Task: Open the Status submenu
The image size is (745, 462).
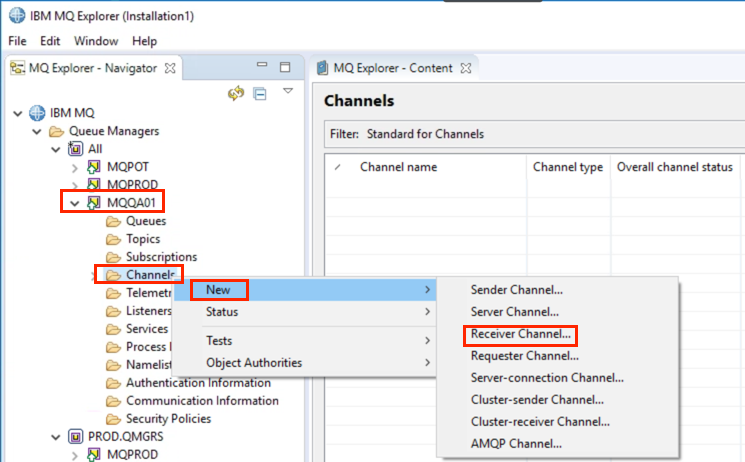Action: click(305, 312)
